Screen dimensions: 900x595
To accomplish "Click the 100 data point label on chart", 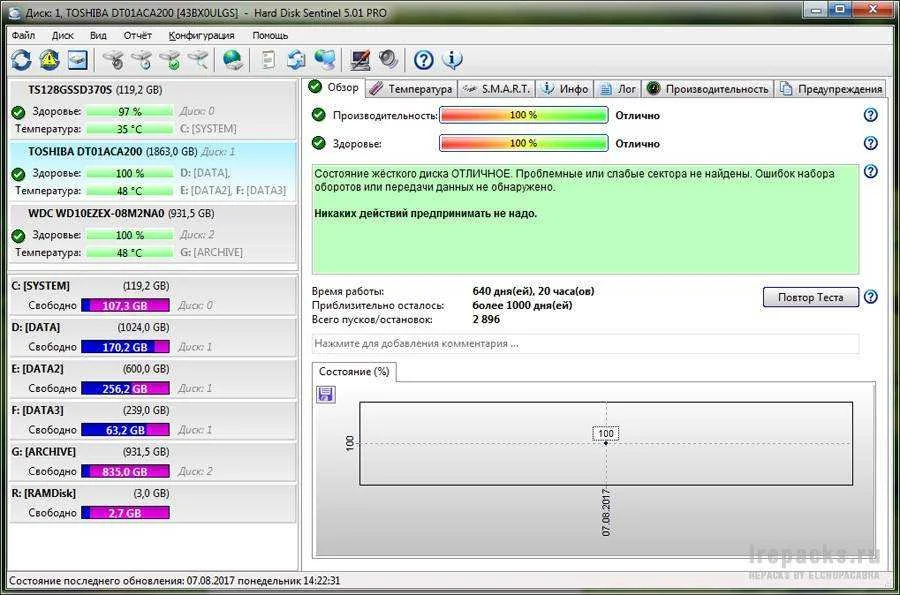I will (606, 434).
